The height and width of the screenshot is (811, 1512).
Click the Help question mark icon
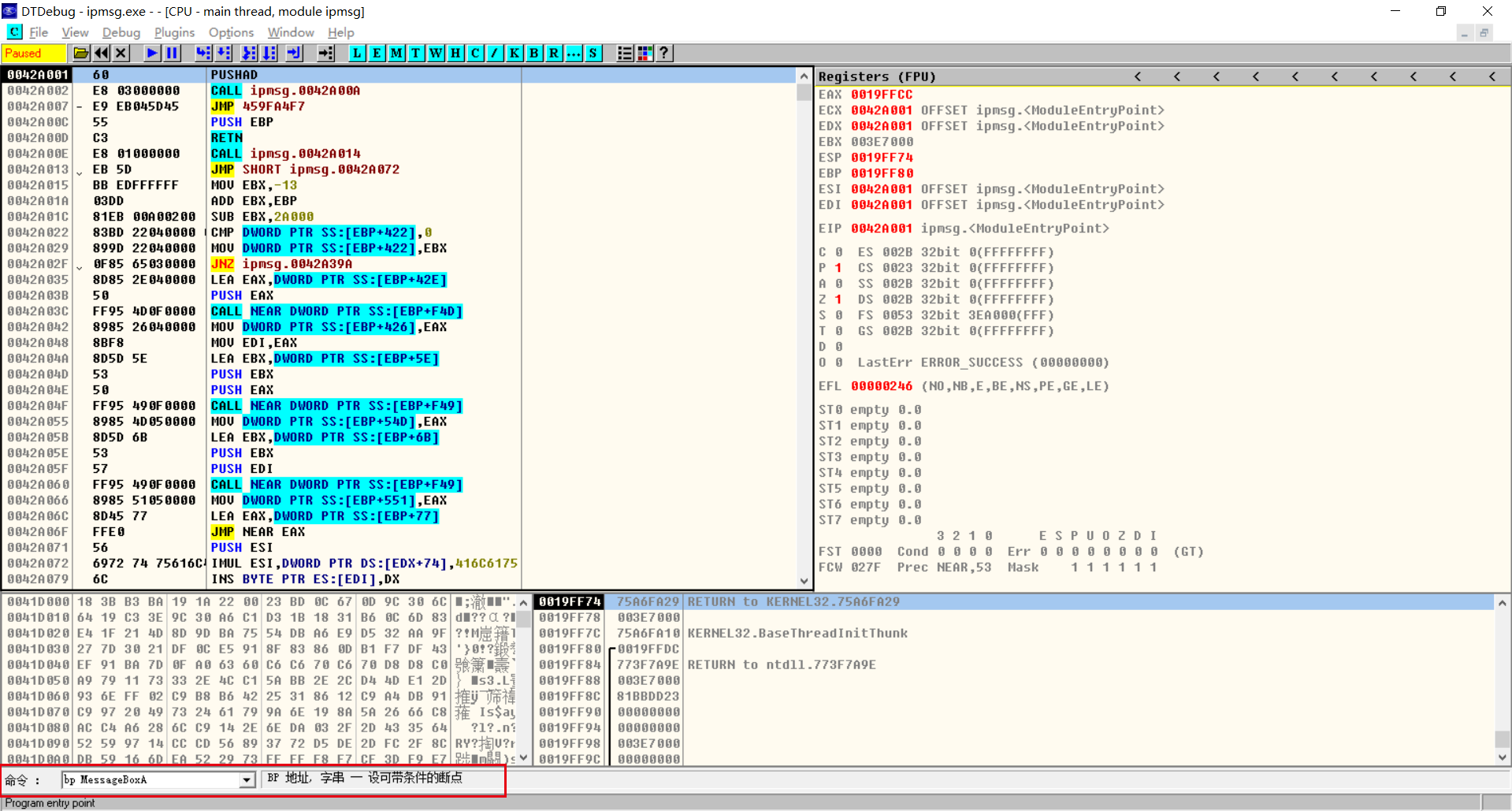[664, 53]
